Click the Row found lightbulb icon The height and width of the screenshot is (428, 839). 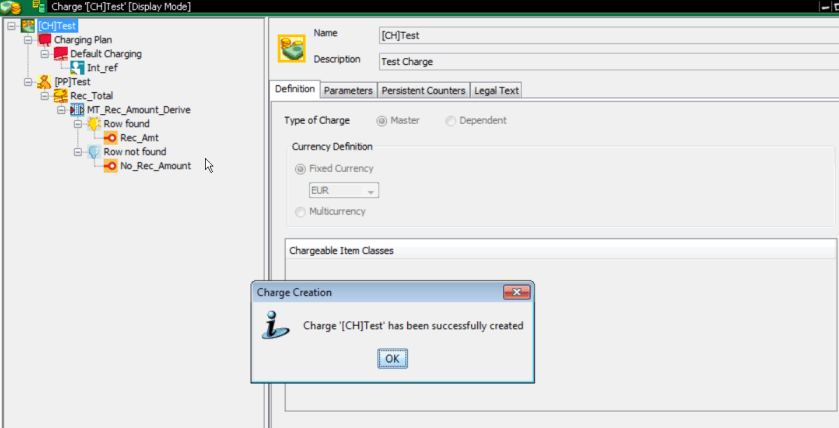(x=94, y=124)
